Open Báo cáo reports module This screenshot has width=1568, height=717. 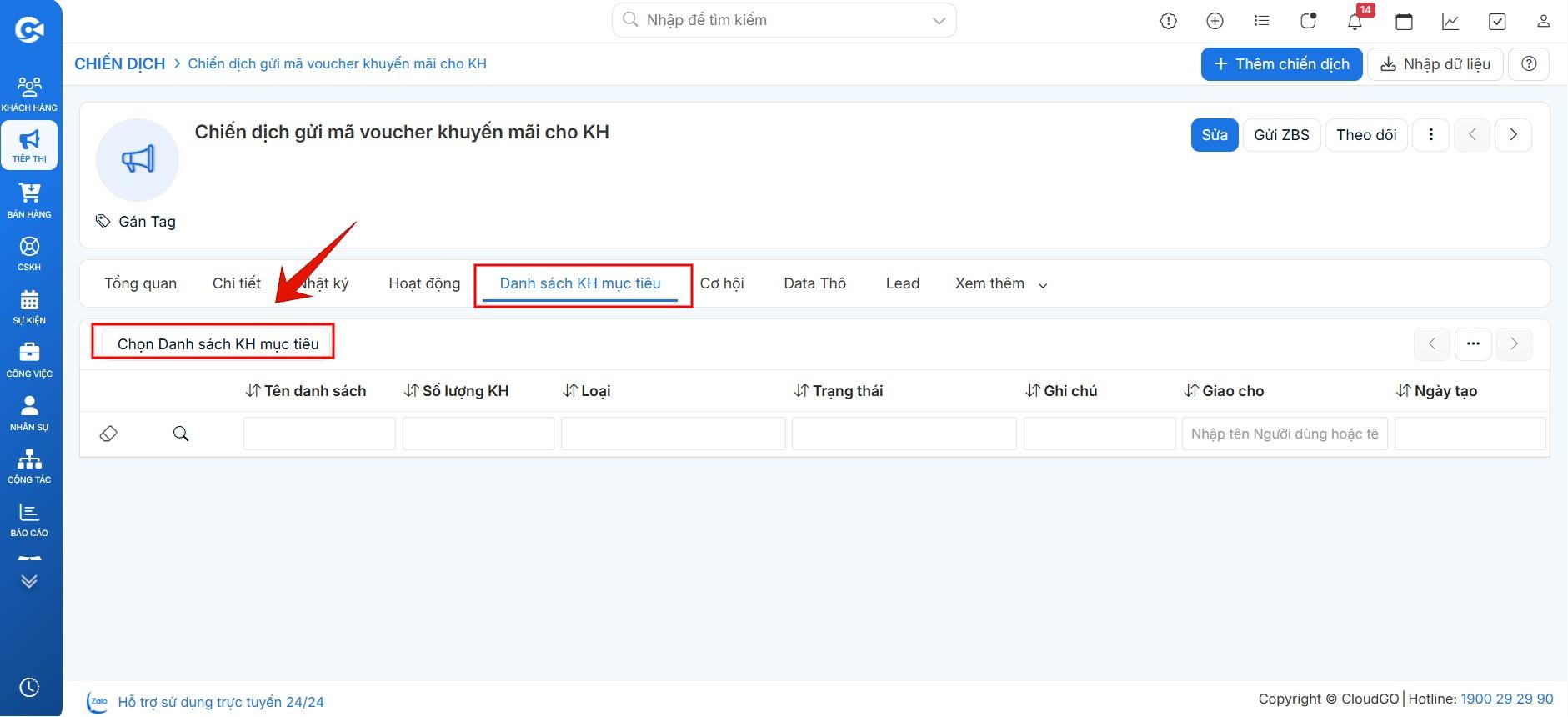click(29, 520)
